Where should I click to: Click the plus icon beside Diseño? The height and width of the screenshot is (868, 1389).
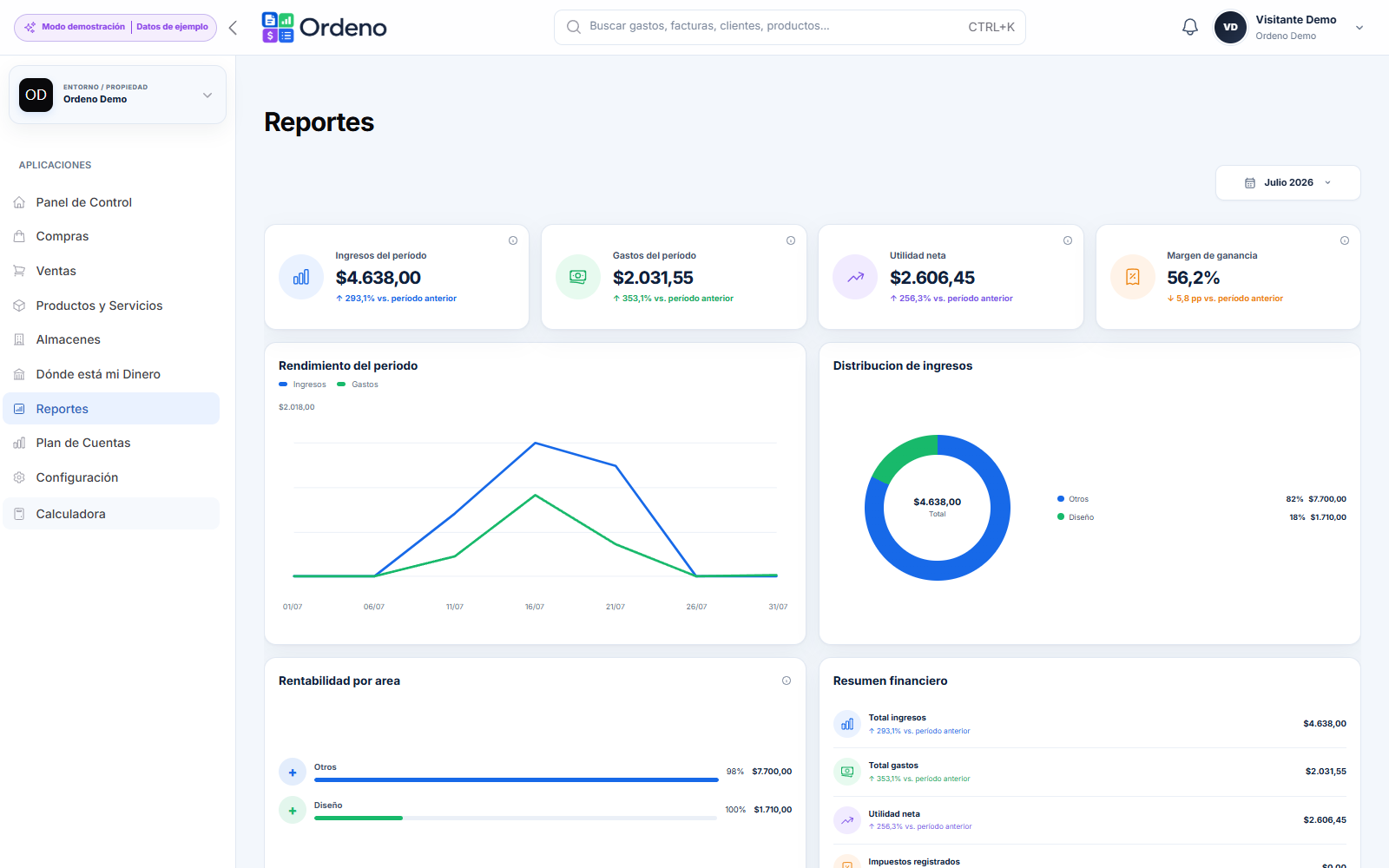tap(293, 810)
